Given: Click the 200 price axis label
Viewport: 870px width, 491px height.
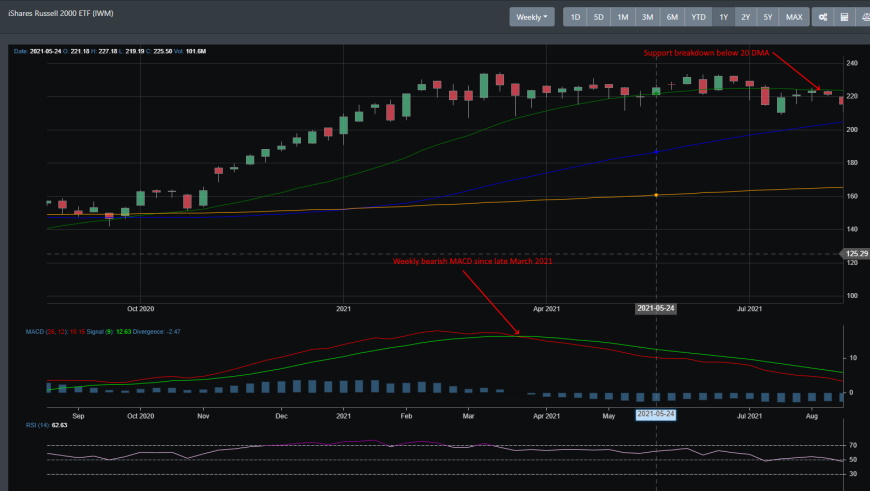Looking at the screenshot, I should coord(852,129).
